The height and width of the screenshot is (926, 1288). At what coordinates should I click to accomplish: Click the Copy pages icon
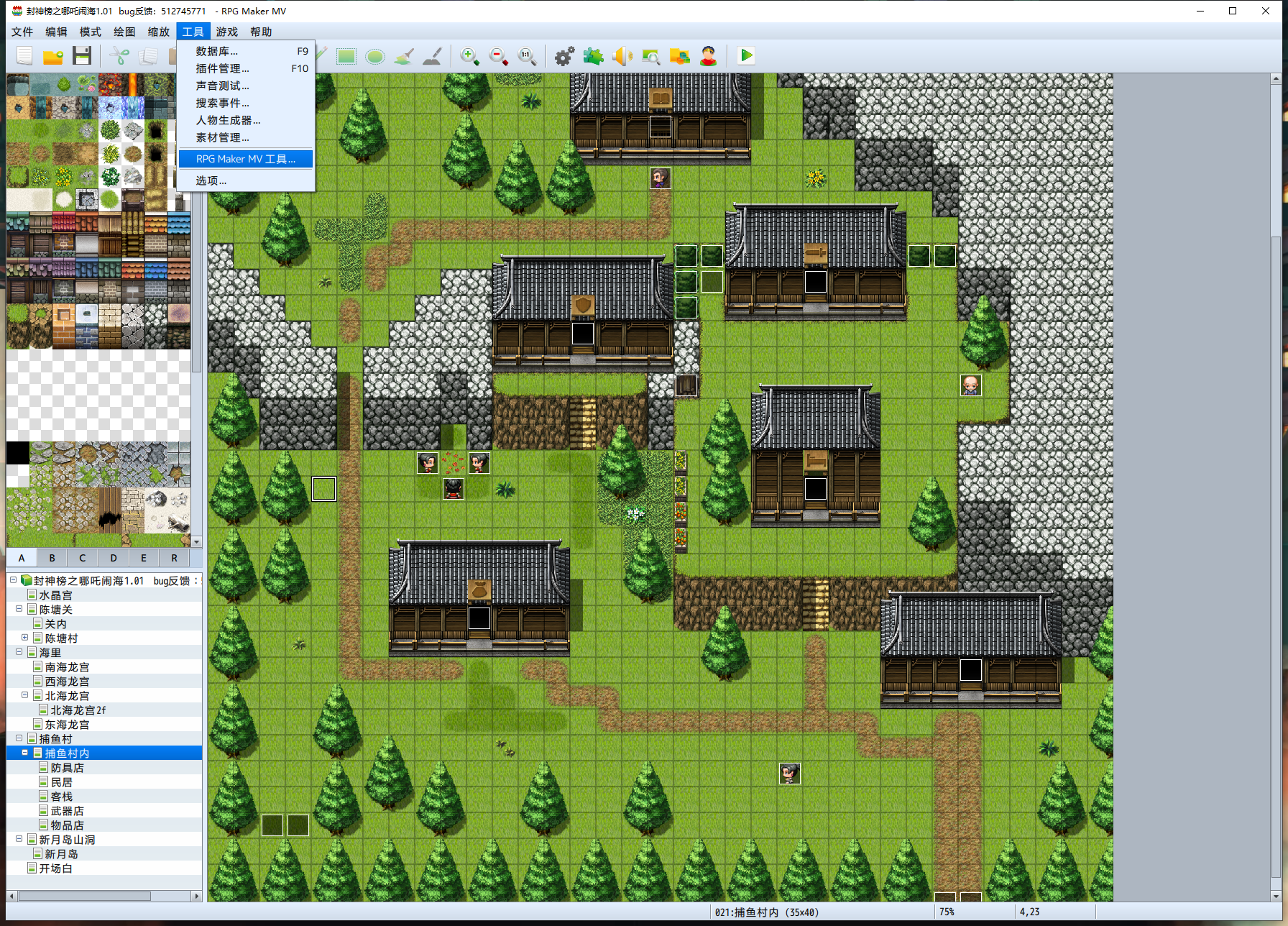pos(148,56)
